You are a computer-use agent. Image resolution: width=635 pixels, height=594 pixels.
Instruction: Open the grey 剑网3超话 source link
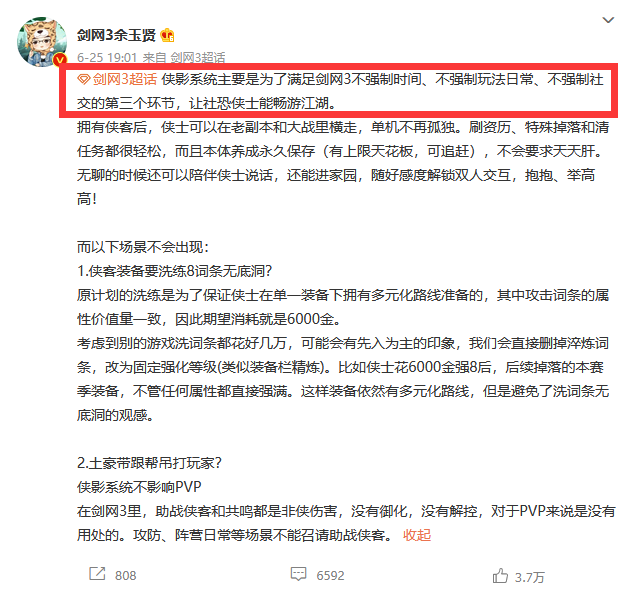pos(197,57)
